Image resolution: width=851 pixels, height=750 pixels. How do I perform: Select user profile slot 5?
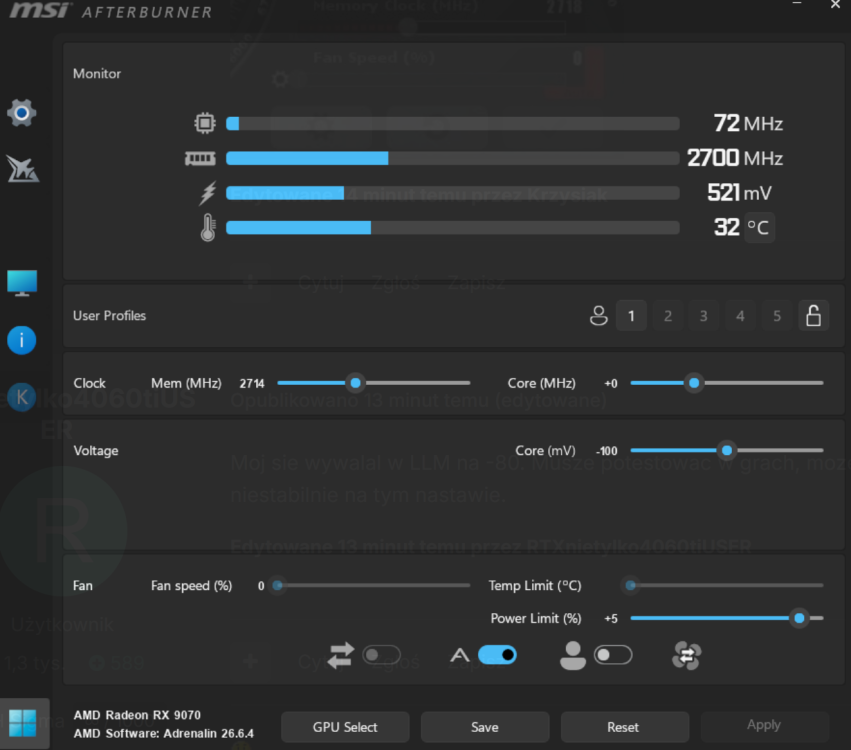click(x=777, y=315)
